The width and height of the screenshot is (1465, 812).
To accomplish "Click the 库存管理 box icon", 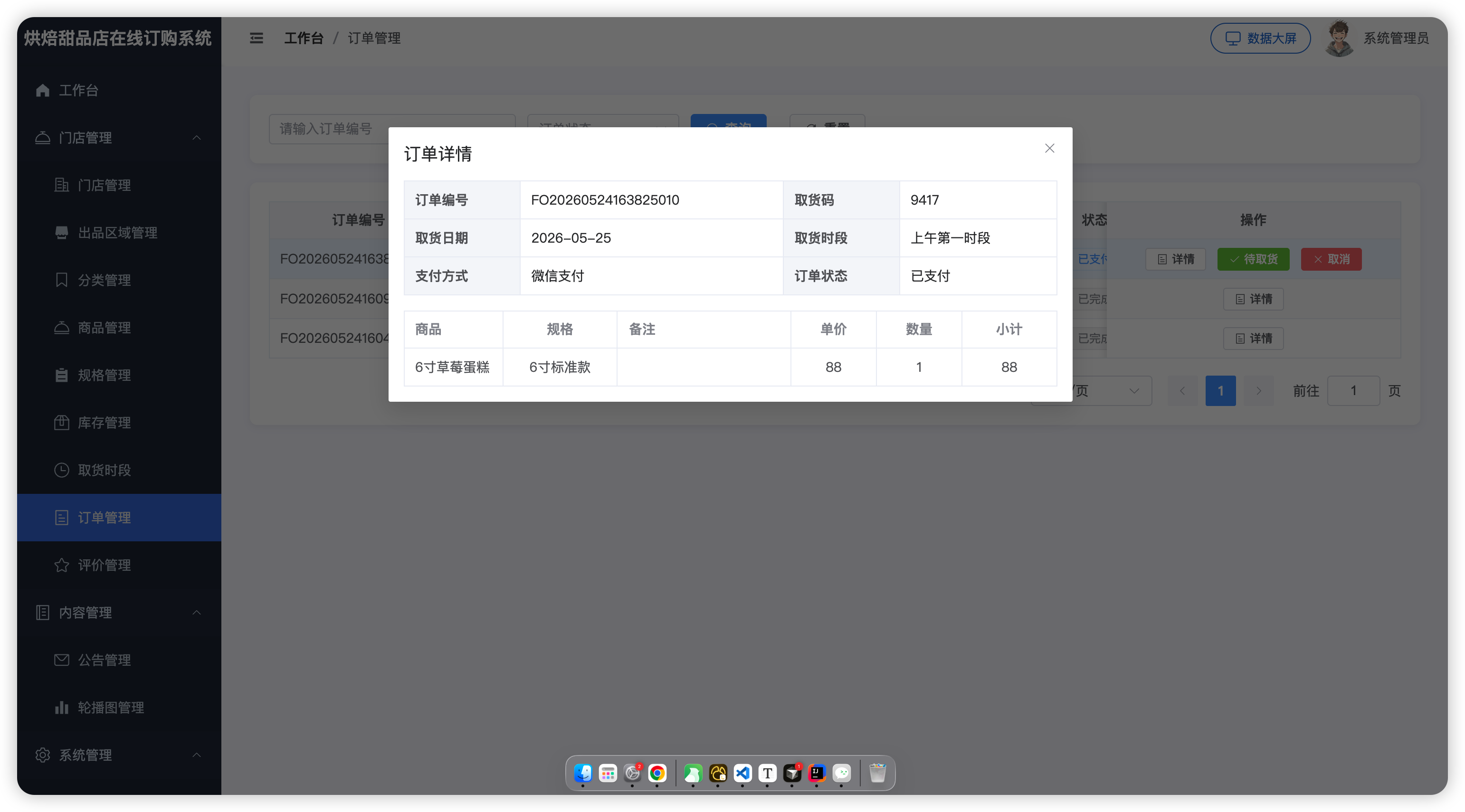I will 61,423.
